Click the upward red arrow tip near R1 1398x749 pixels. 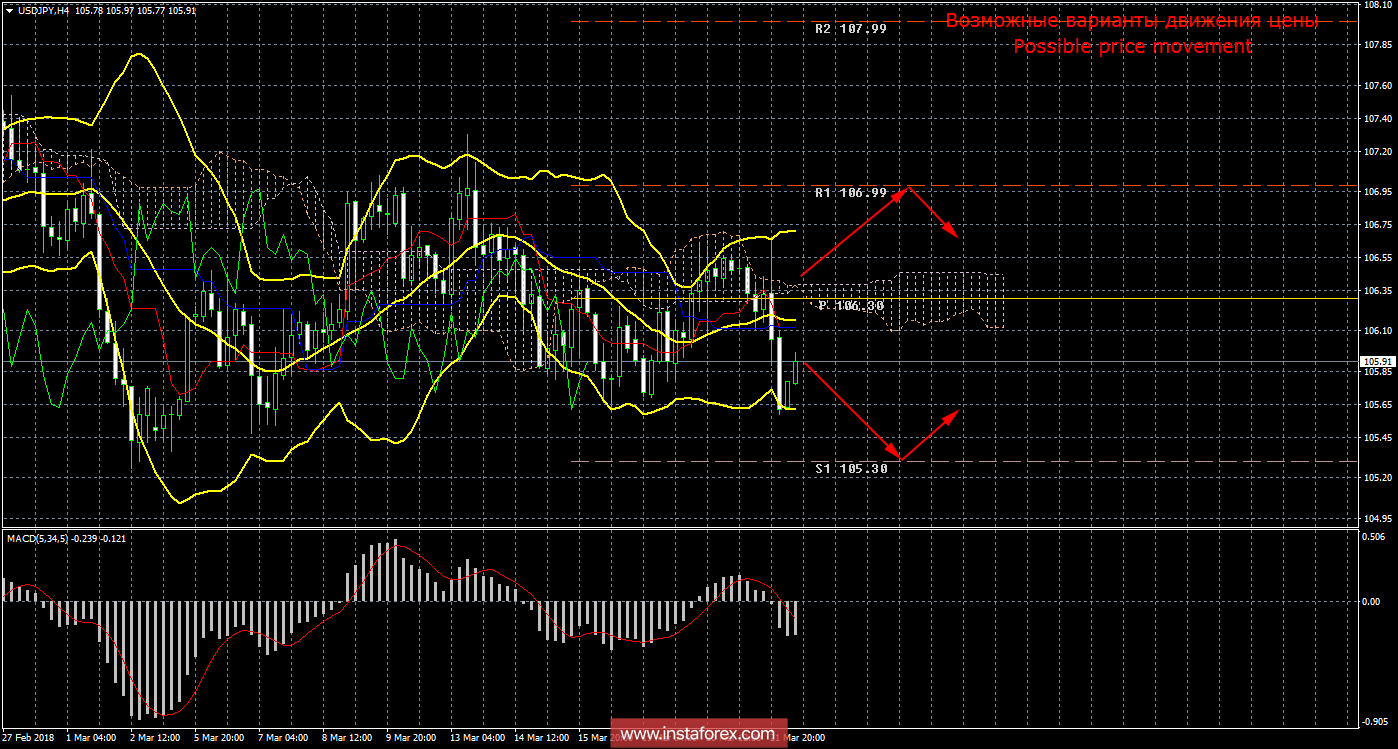[907, 188]
